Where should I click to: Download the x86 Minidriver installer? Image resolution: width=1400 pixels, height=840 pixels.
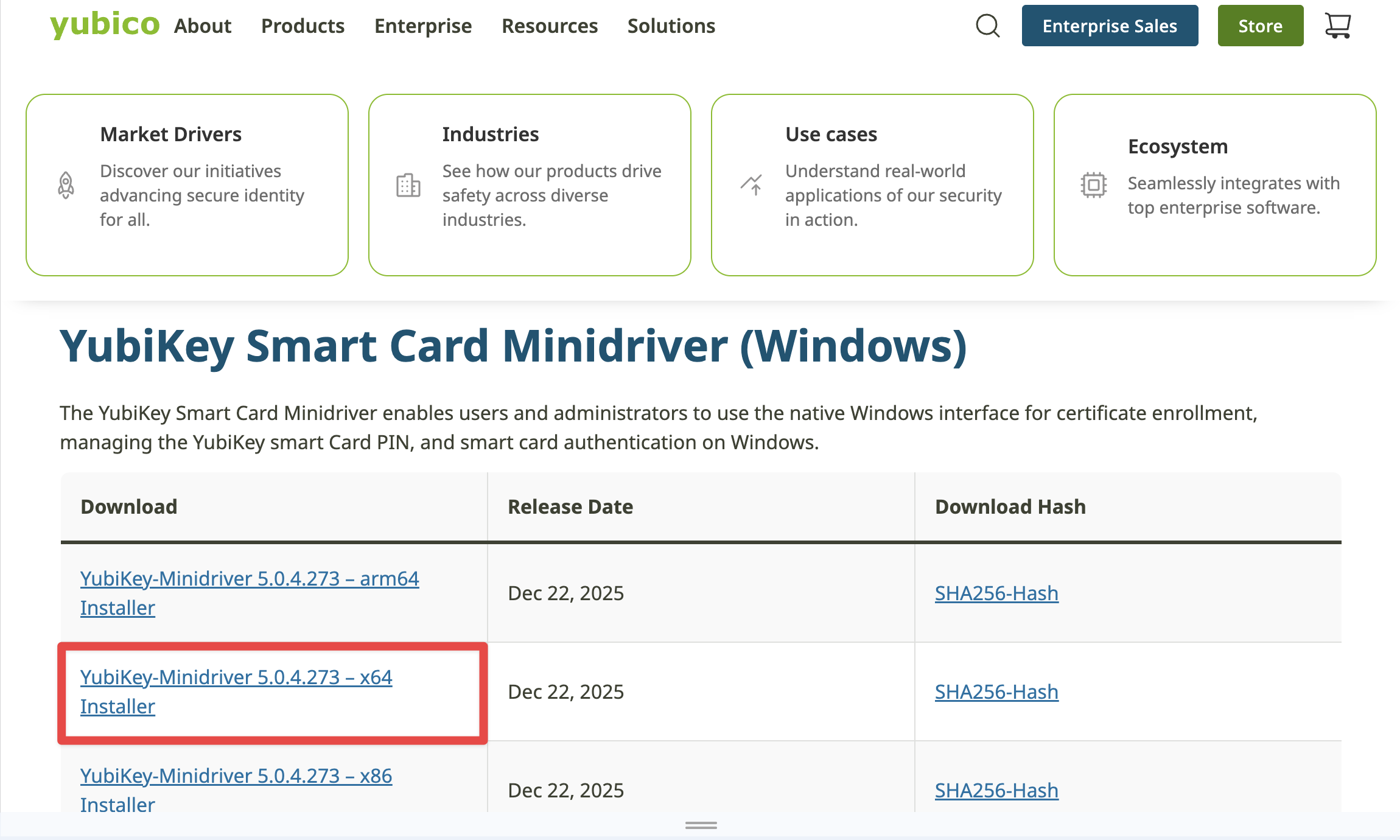(236, 790)
